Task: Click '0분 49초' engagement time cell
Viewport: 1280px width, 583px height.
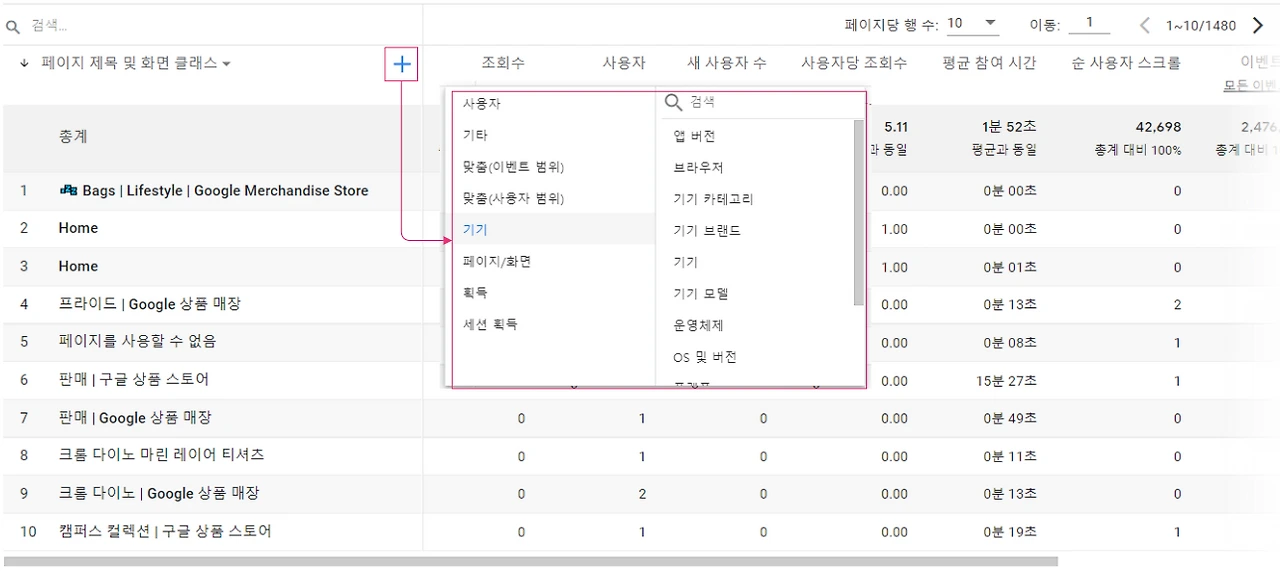Action: (x=1010, y=419)
